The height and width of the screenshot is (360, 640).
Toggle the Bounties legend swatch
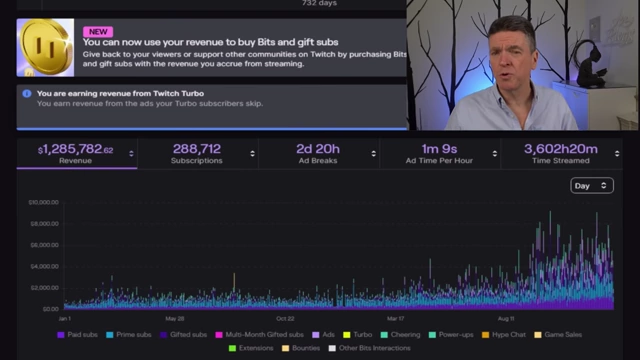coord(285,348)
